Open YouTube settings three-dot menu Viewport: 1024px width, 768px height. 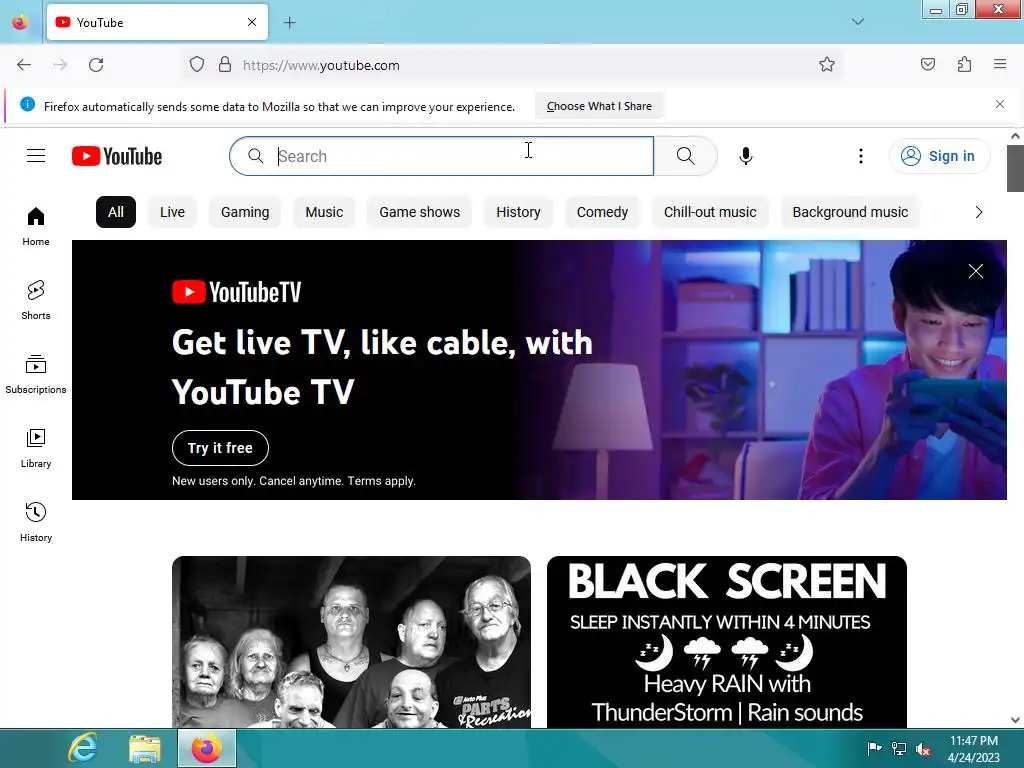[861, 156]
